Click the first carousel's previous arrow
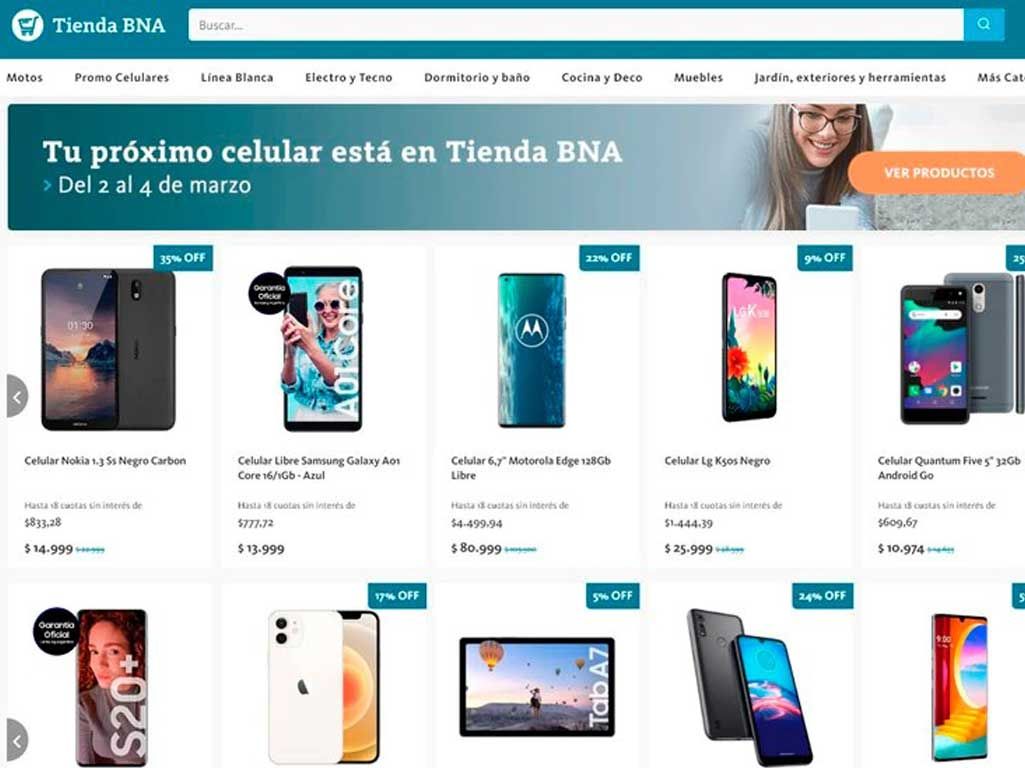Screen dimensions: 1025x768 point(17,396)
